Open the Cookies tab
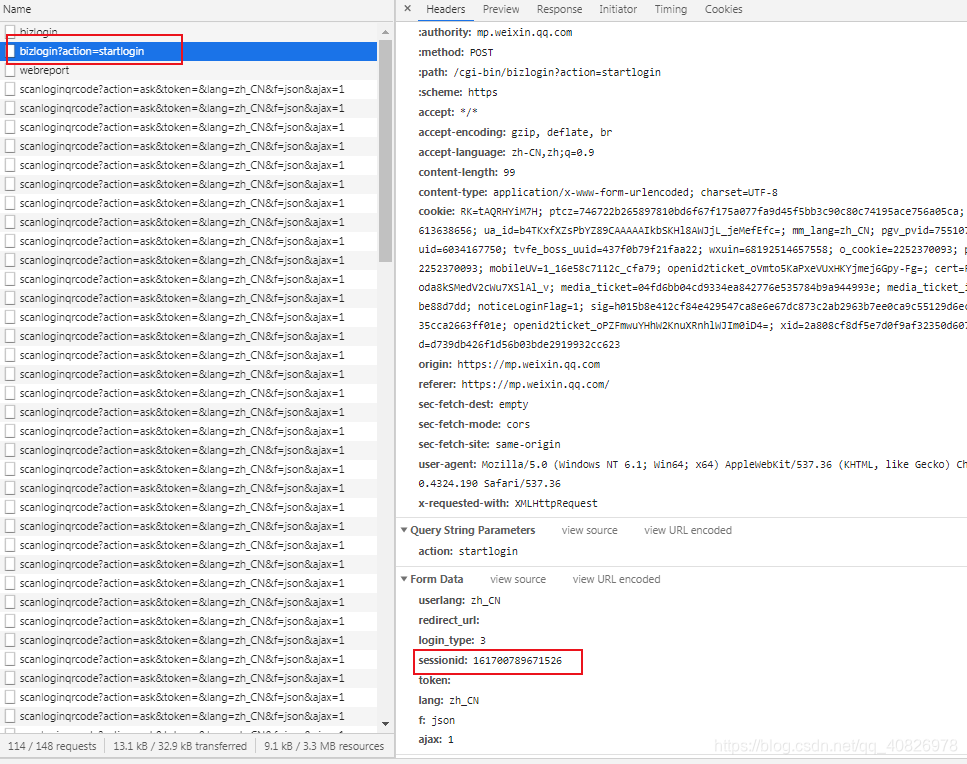 [723, 9]
